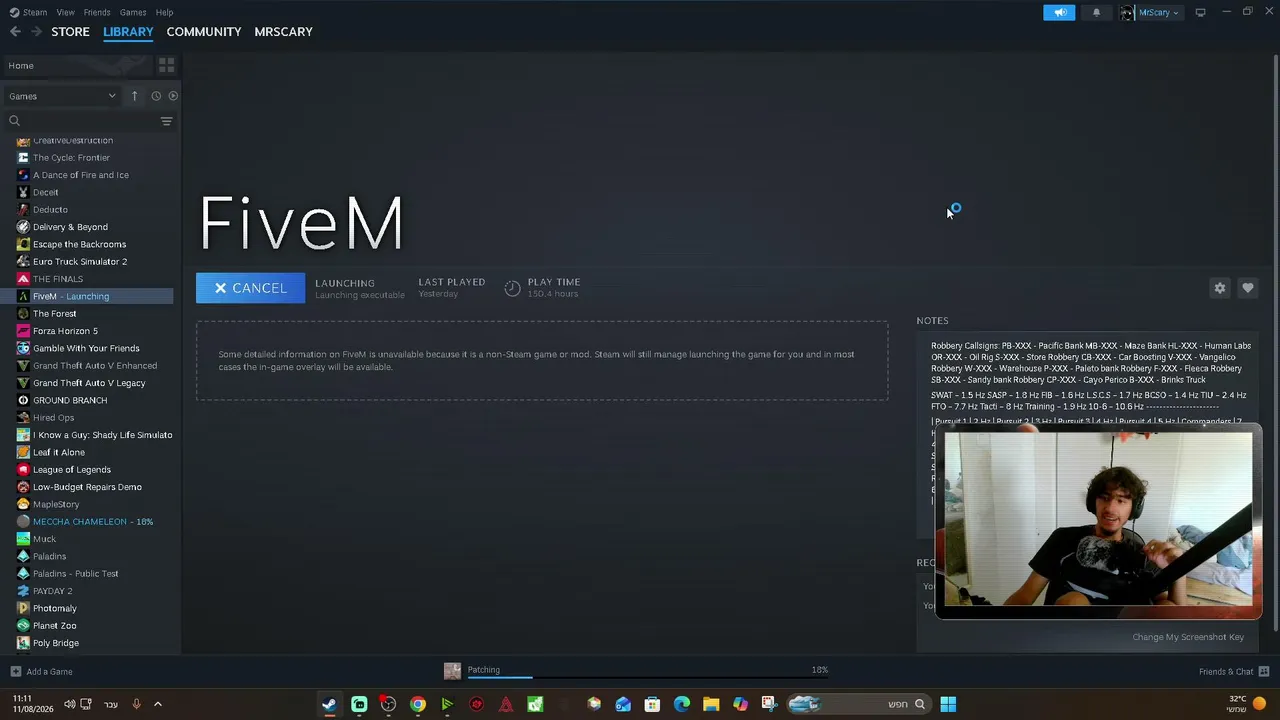Open File Explorer from taskbar

711,704
